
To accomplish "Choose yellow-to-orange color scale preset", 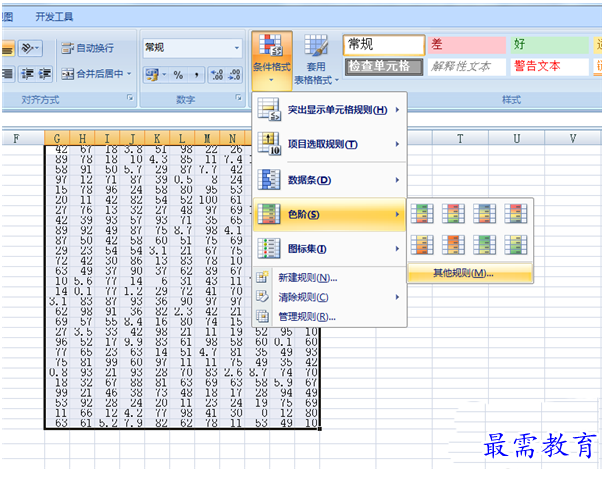I will point(422,245).
